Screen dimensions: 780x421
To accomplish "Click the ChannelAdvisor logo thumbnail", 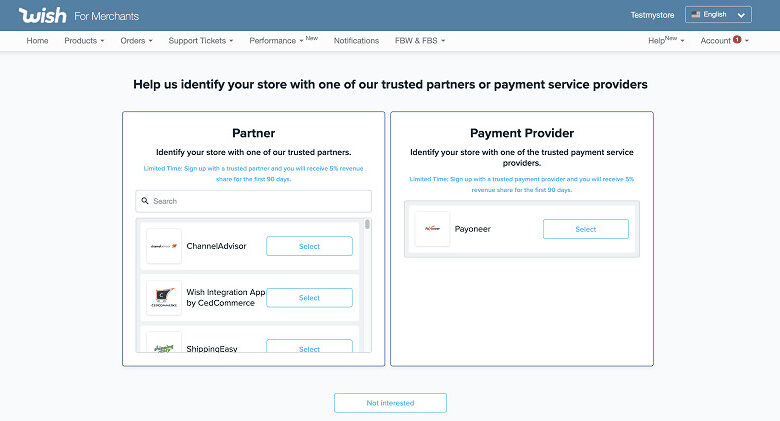I will [x=164, y=246].
